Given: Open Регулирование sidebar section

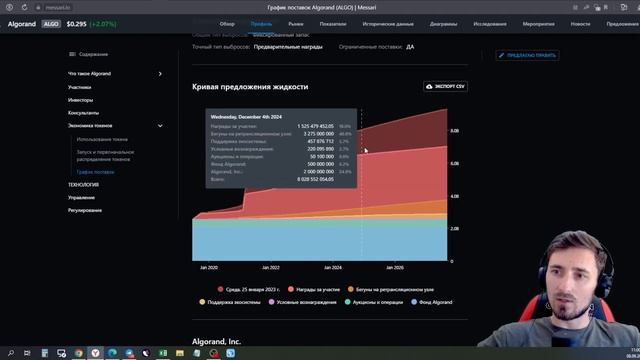Looking at the screenshot, I should point(85,210).
